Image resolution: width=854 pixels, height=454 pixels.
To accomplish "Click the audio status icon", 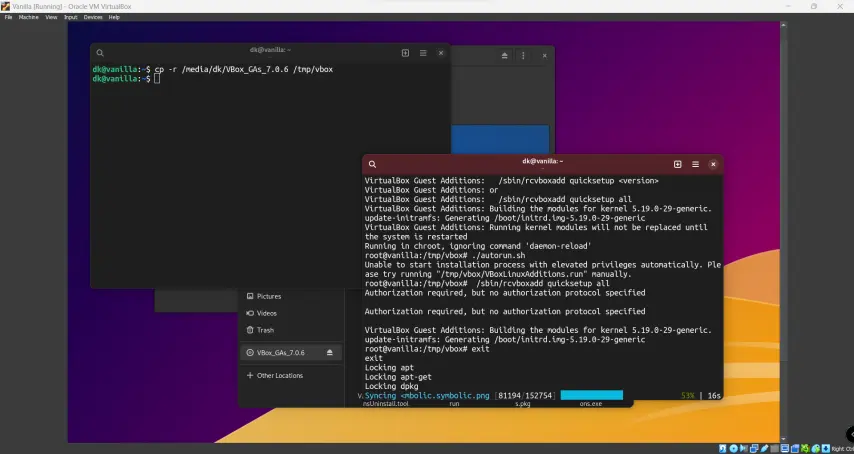I will coord(743,449).
